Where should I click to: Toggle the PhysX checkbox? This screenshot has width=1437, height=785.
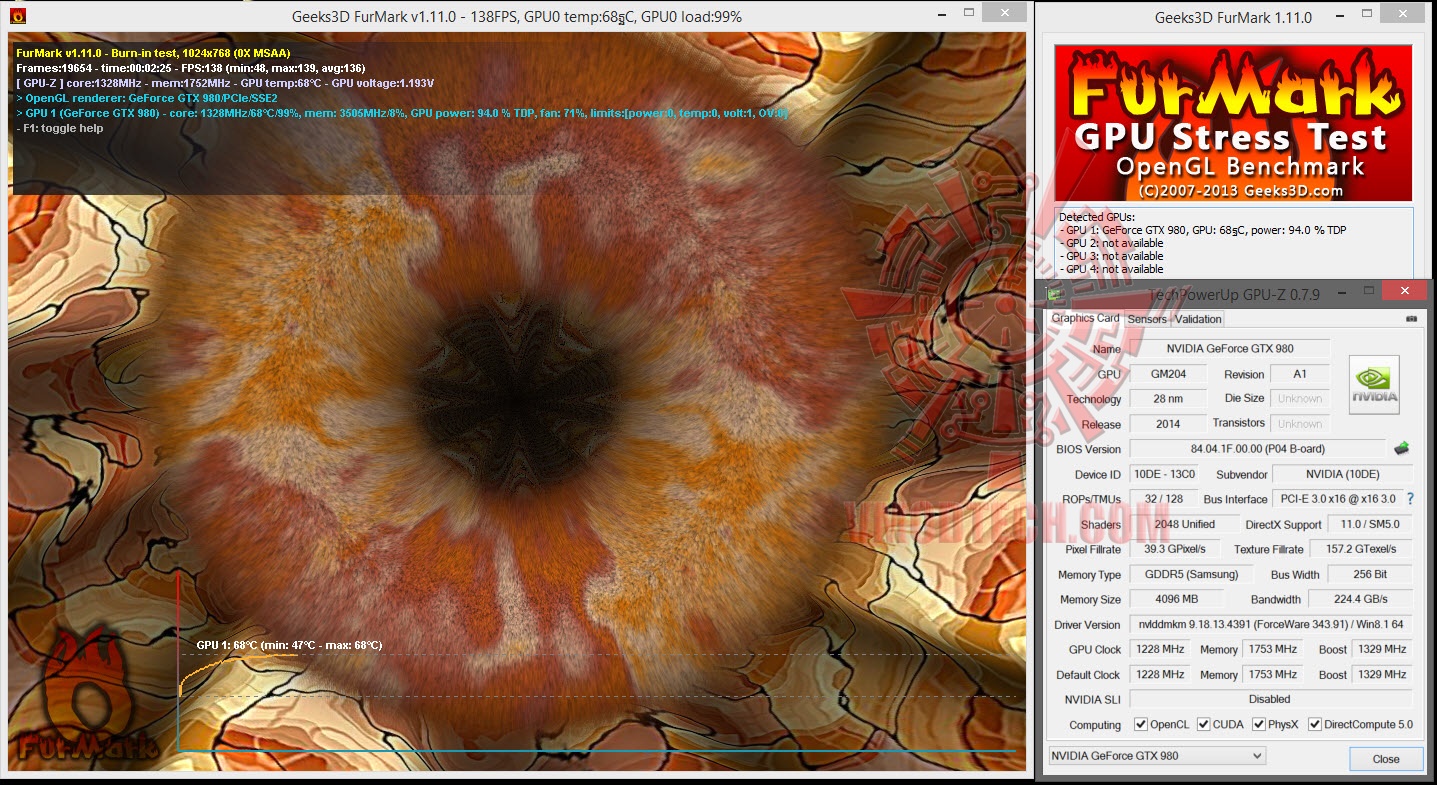point(1258,724)
